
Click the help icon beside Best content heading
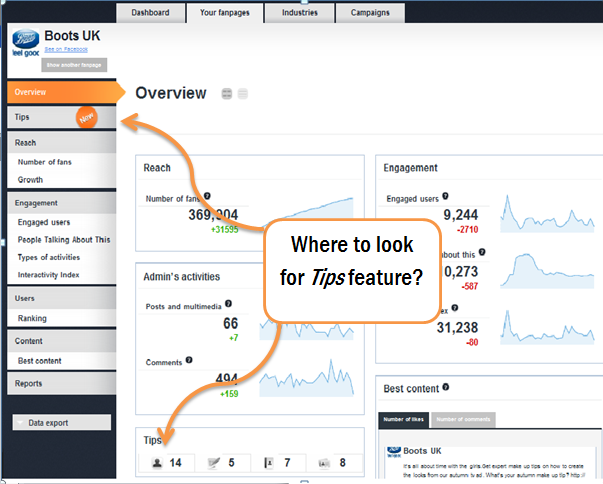pyautogui.click(x=445, y=387)
